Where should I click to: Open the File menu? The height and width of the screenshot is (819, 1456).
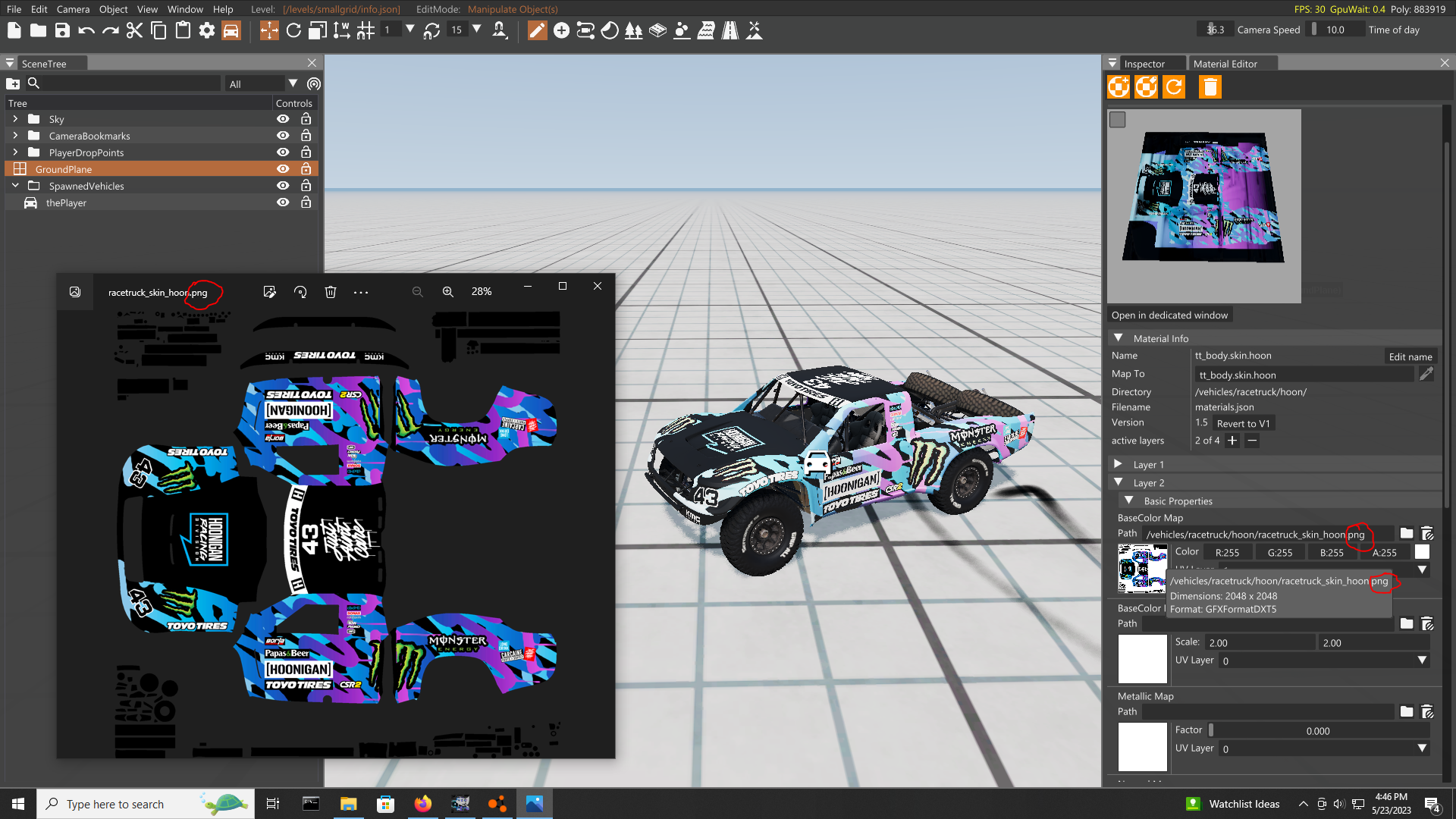[x=14, y=9]
